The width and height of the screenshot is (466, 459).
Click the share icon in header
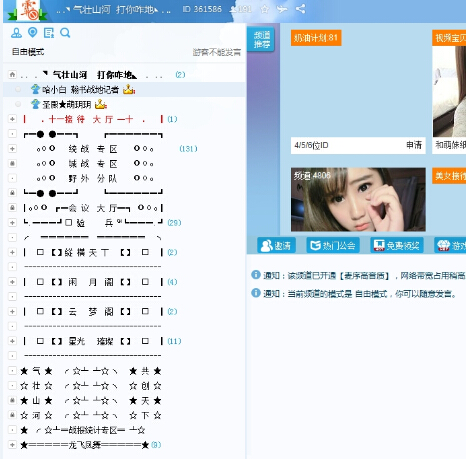[300, 9]
